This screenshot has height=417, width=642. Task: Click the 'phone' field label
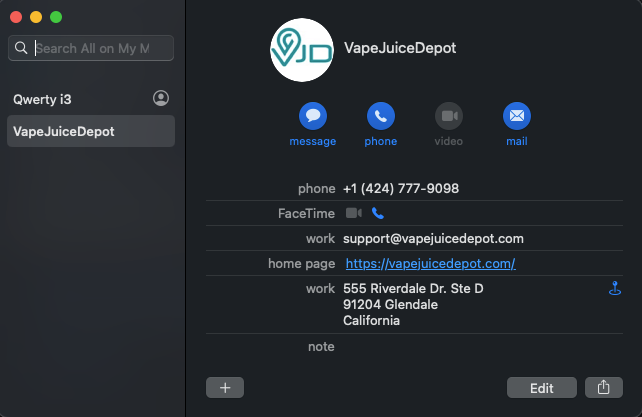point(316,188)
